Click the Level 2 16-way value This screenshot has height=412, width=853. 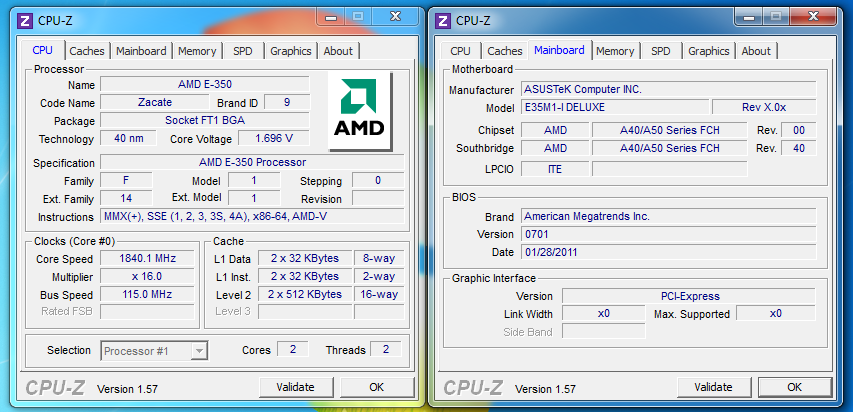[379, 294]
